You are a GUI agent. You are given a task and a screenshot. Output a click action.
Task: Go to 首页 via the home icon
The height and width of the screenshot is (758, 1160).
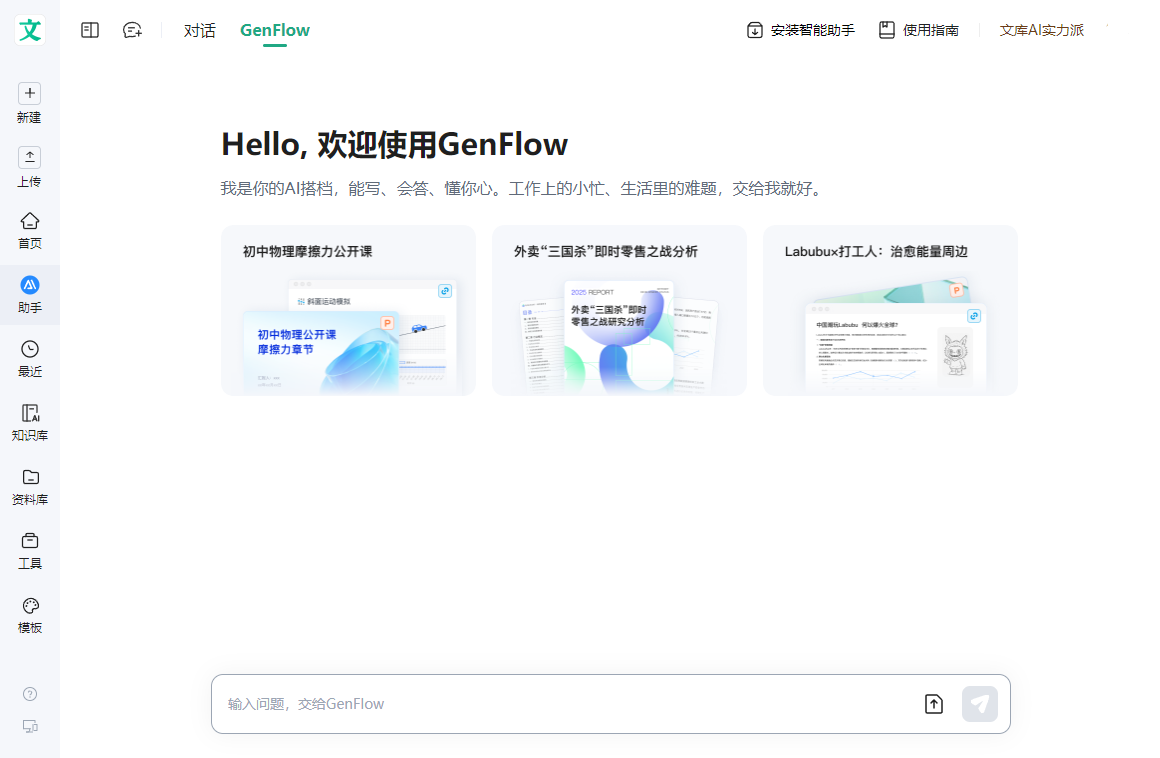pyautogui.click(x=29, y=221)
